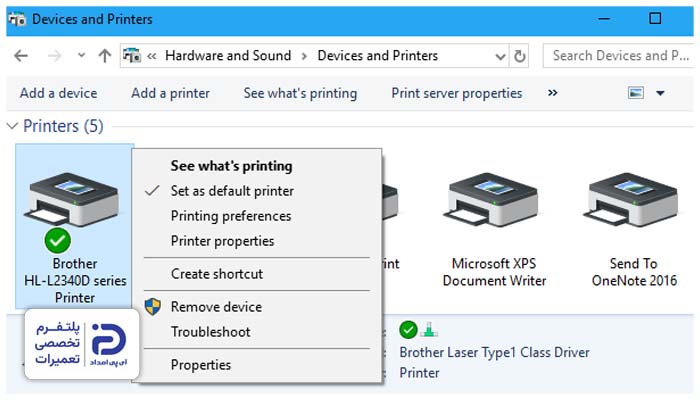Image resolution: width=700 pixels, height=400 pixels.
Task: Run Troubleshoot from context menu
Action: coord(211,332)
